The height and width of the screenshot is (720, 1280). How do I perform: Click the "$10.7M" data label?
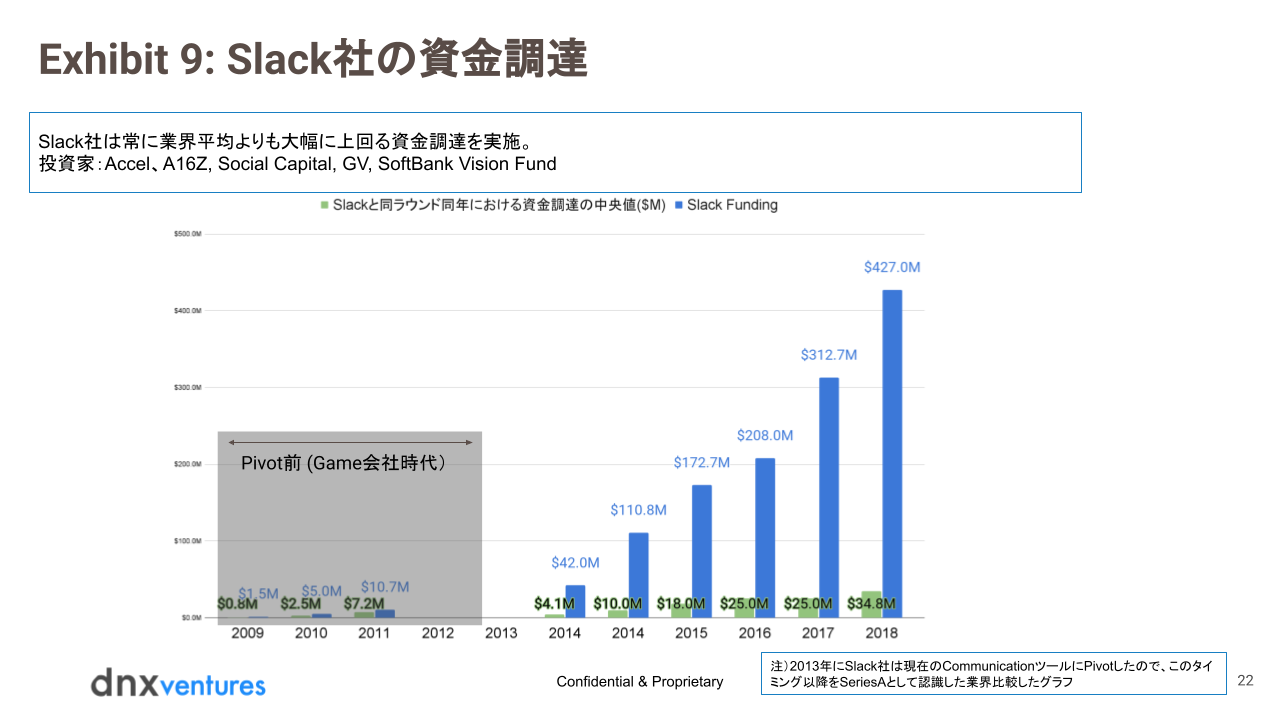[x=385, y=587]
